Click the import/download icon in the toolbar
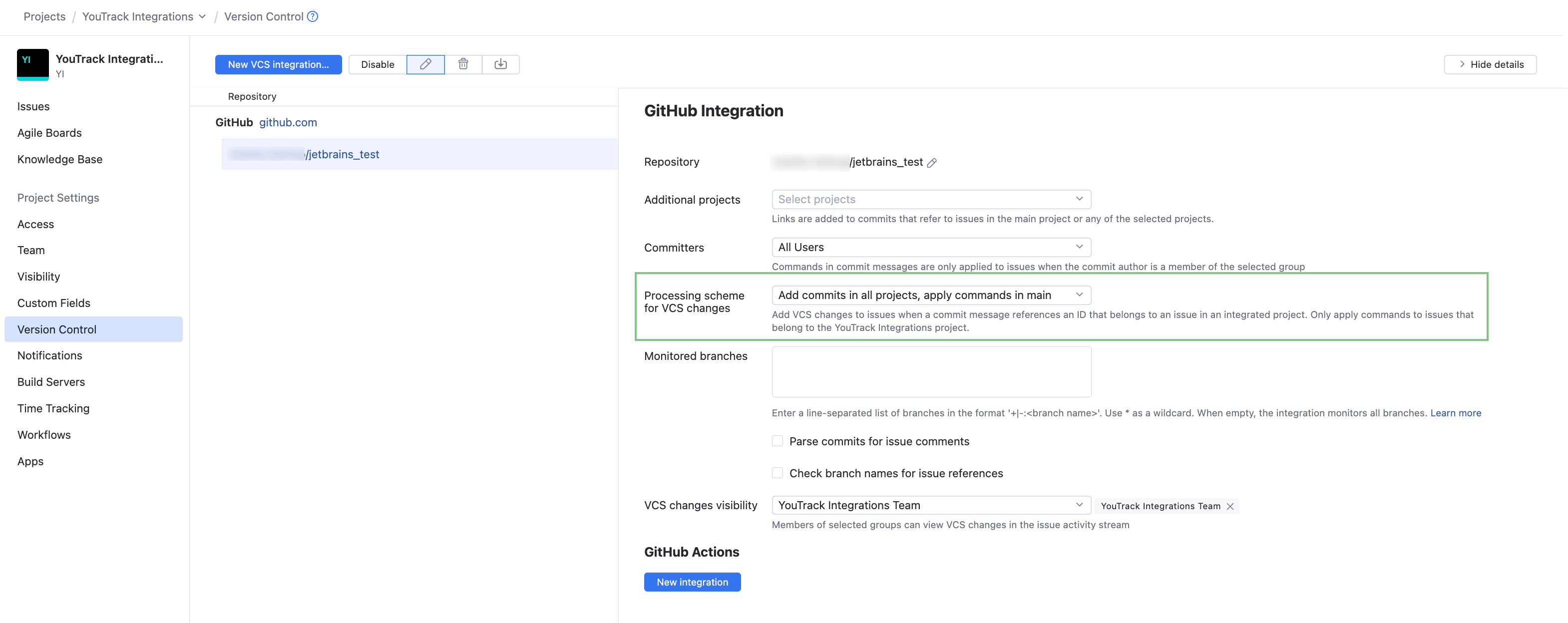This screenshot has width=1568, height=623. coord(500,64)
